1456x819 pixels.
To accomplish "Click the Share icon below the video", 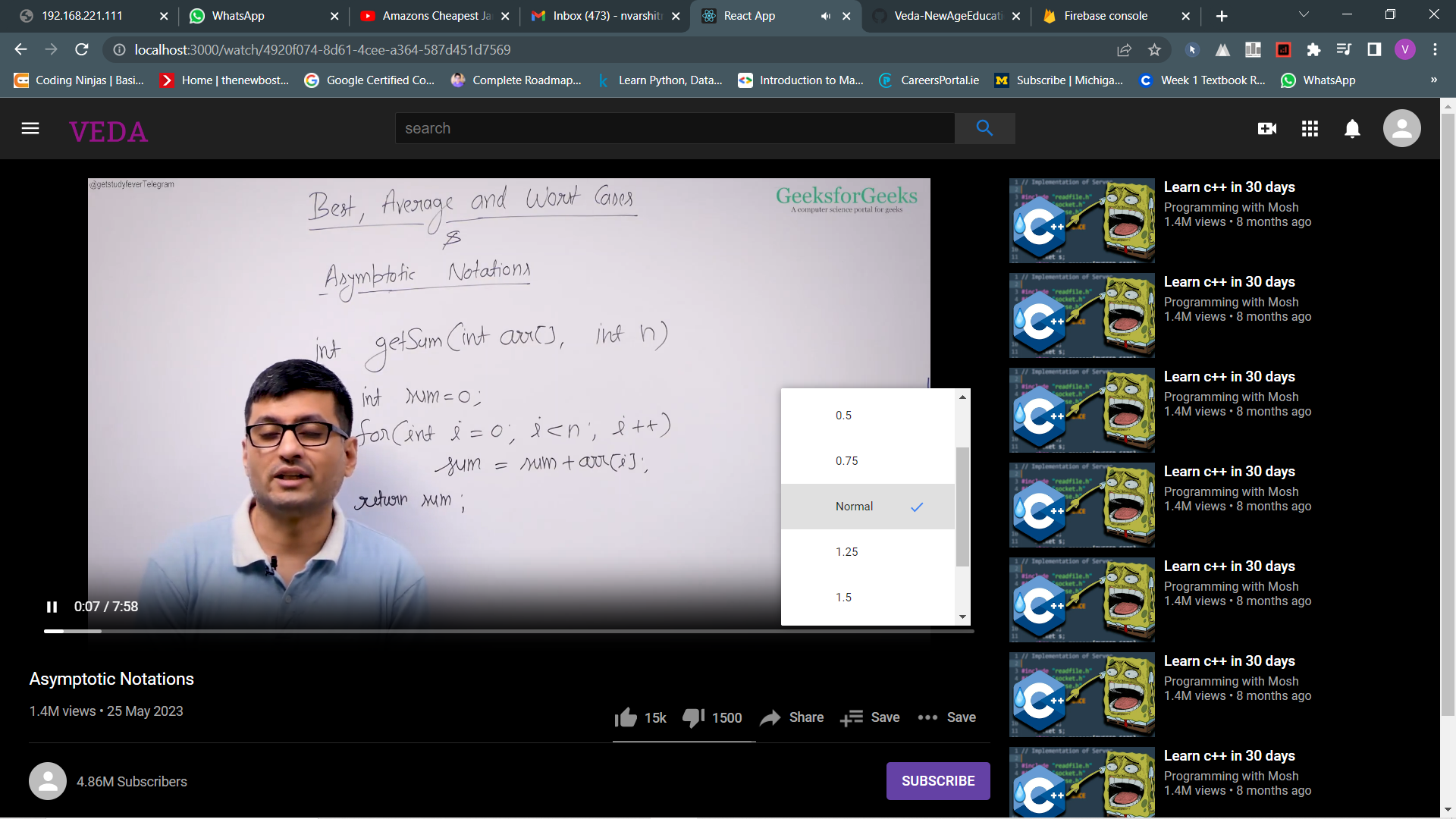I will coord(771,717).
